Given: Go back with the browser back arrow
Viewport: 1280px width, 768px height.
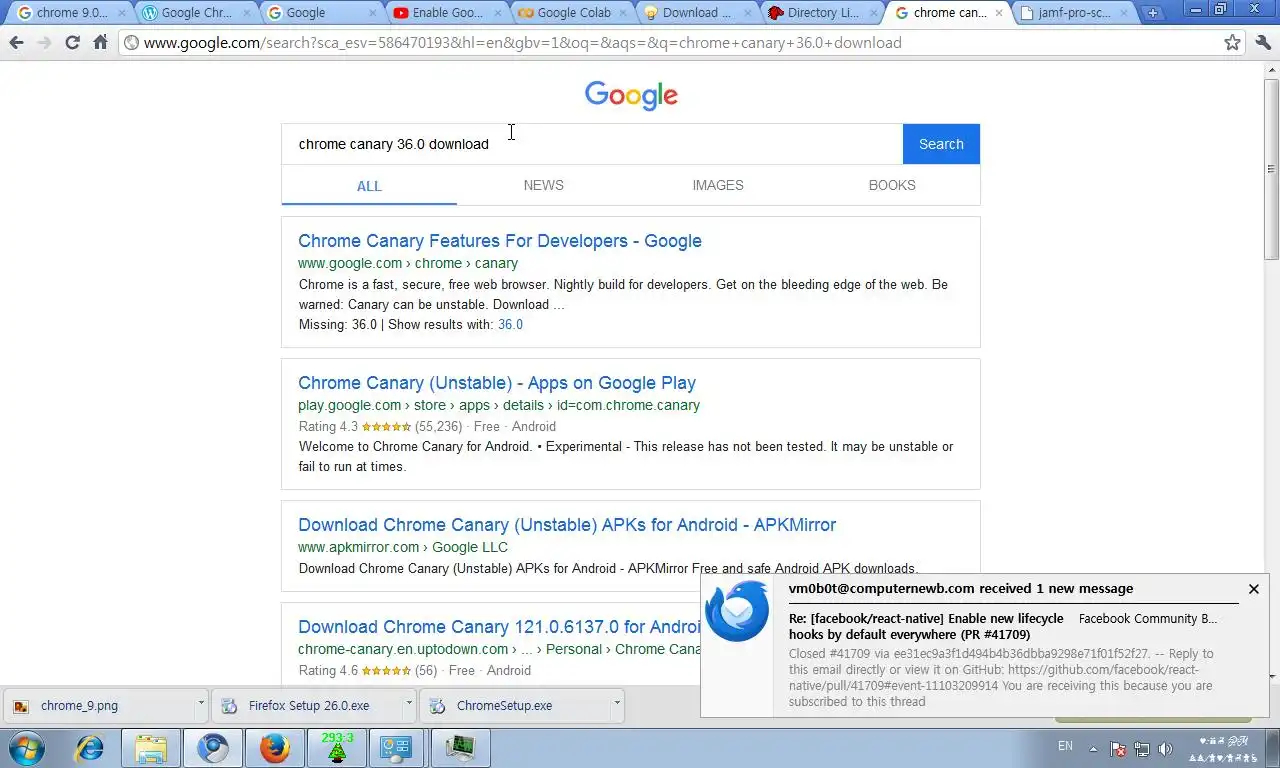Looking at the screenshot, I should (x=16, y=43).
